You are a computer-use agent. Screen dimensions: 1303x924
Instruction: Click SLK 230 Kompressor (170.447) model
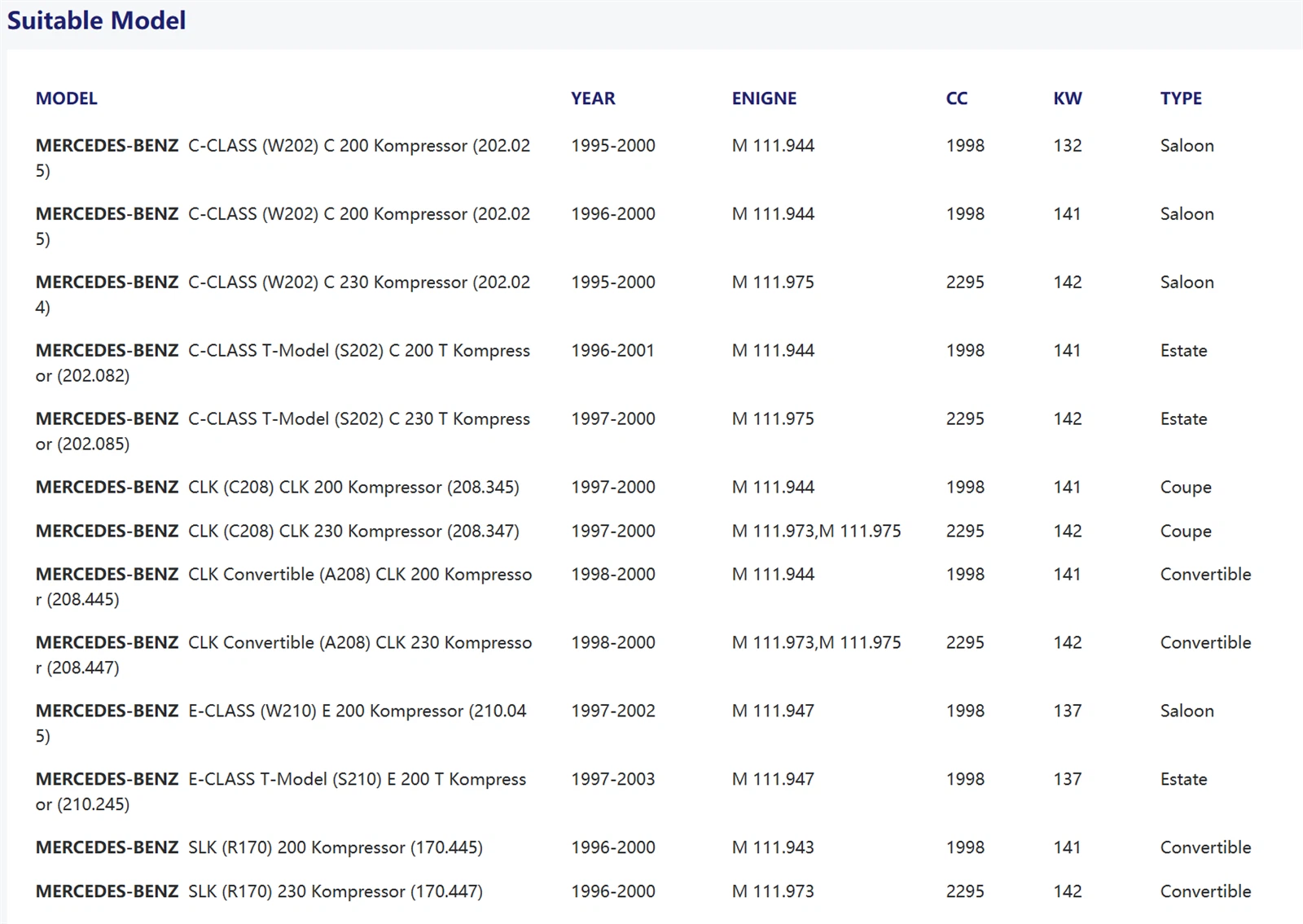click(259, 892)
